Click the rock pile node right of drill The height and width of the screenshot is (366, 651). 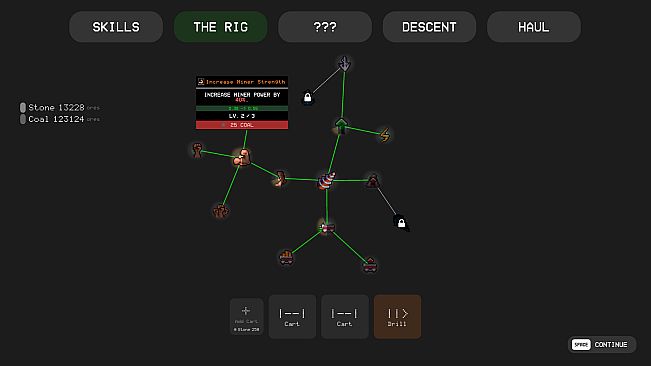[x=372, y=181]
